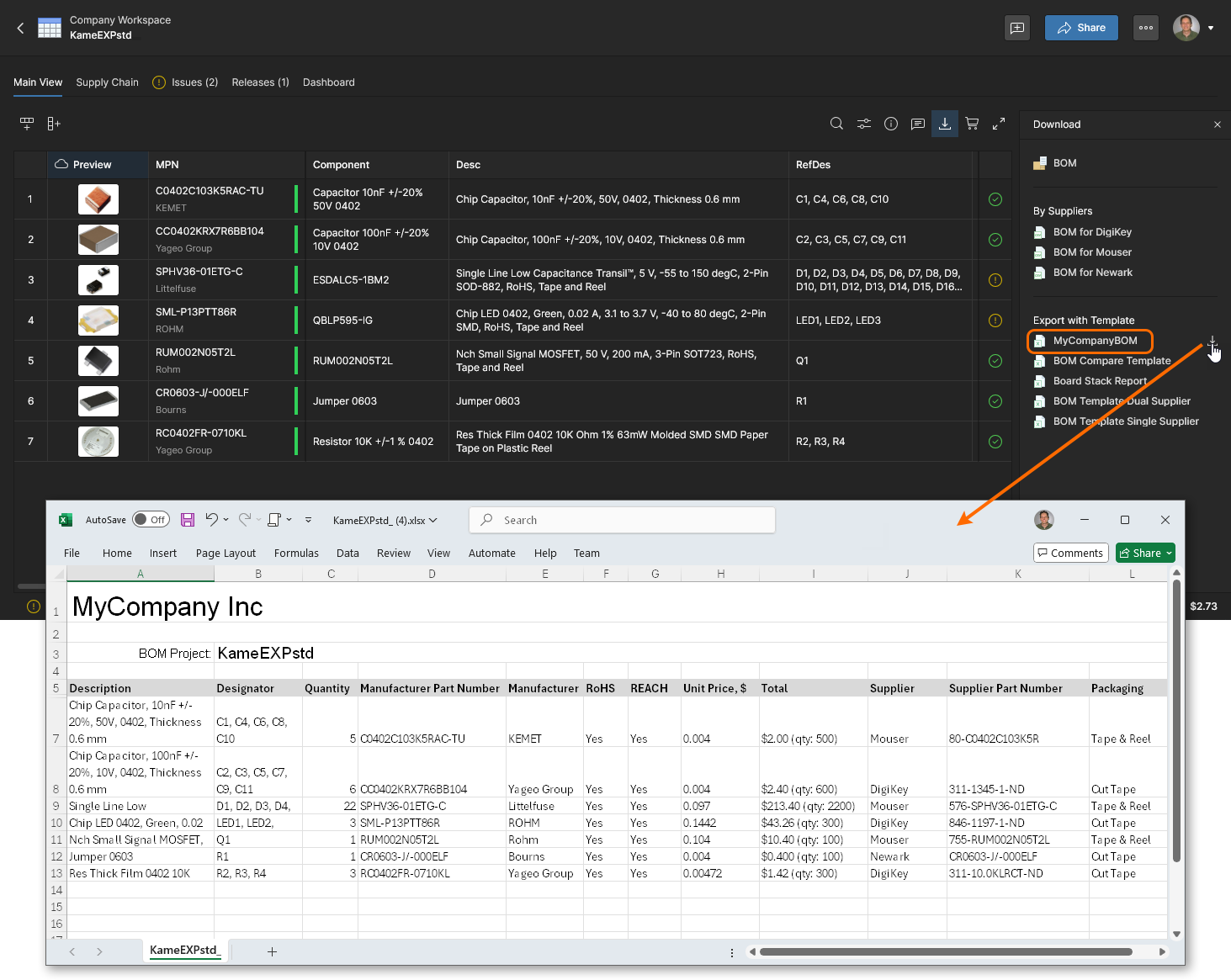
Task: Click the download icon in BOM toolbar
Action: 945,124
